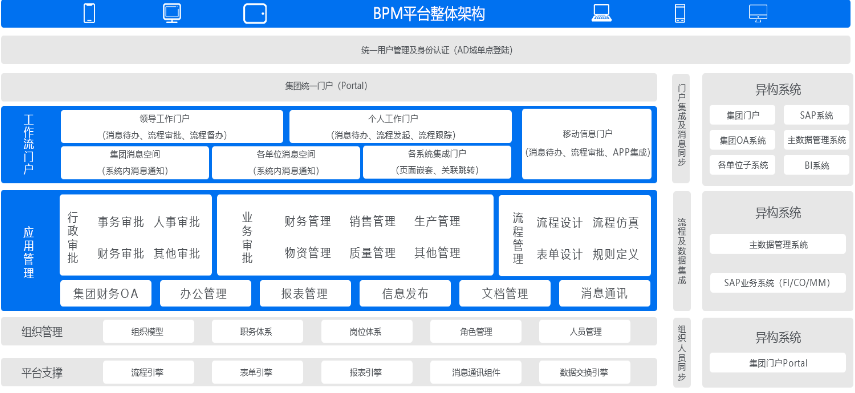This screenshot has width=855, height=393.
Task: Click the 角色管理 box
Action: point(475,331)
